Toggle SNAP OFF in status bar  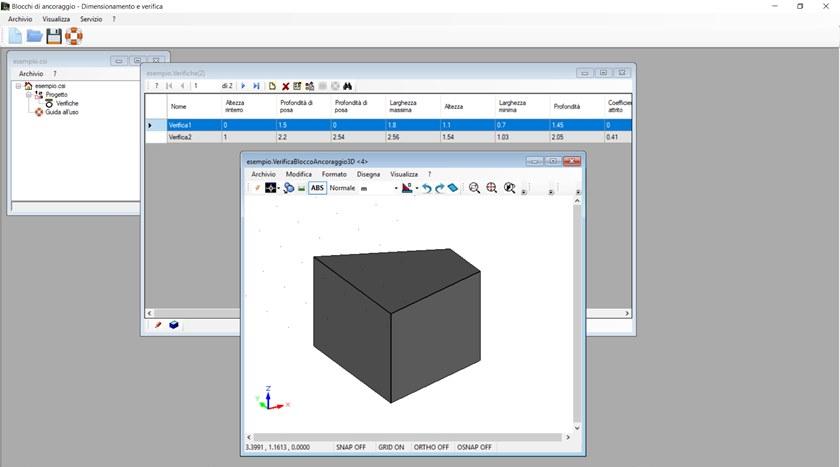pyautogui.click(x=351, y=447)
